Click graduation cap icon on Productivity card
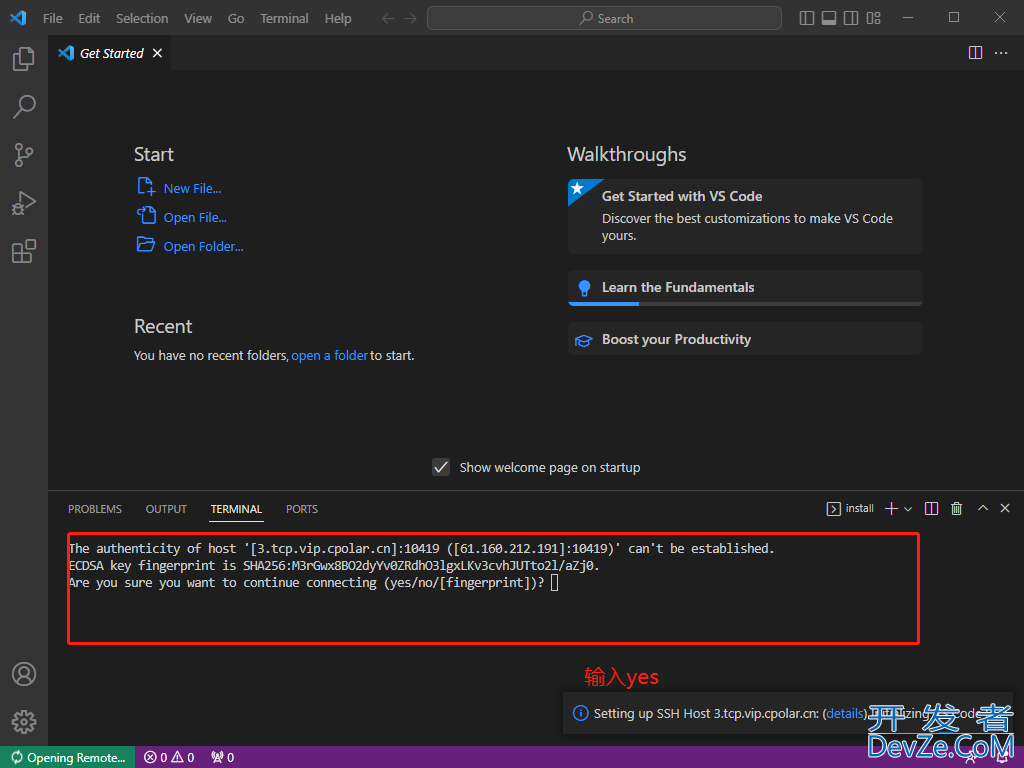This screenshot has width=1024, height=768. tap(583, 340)
